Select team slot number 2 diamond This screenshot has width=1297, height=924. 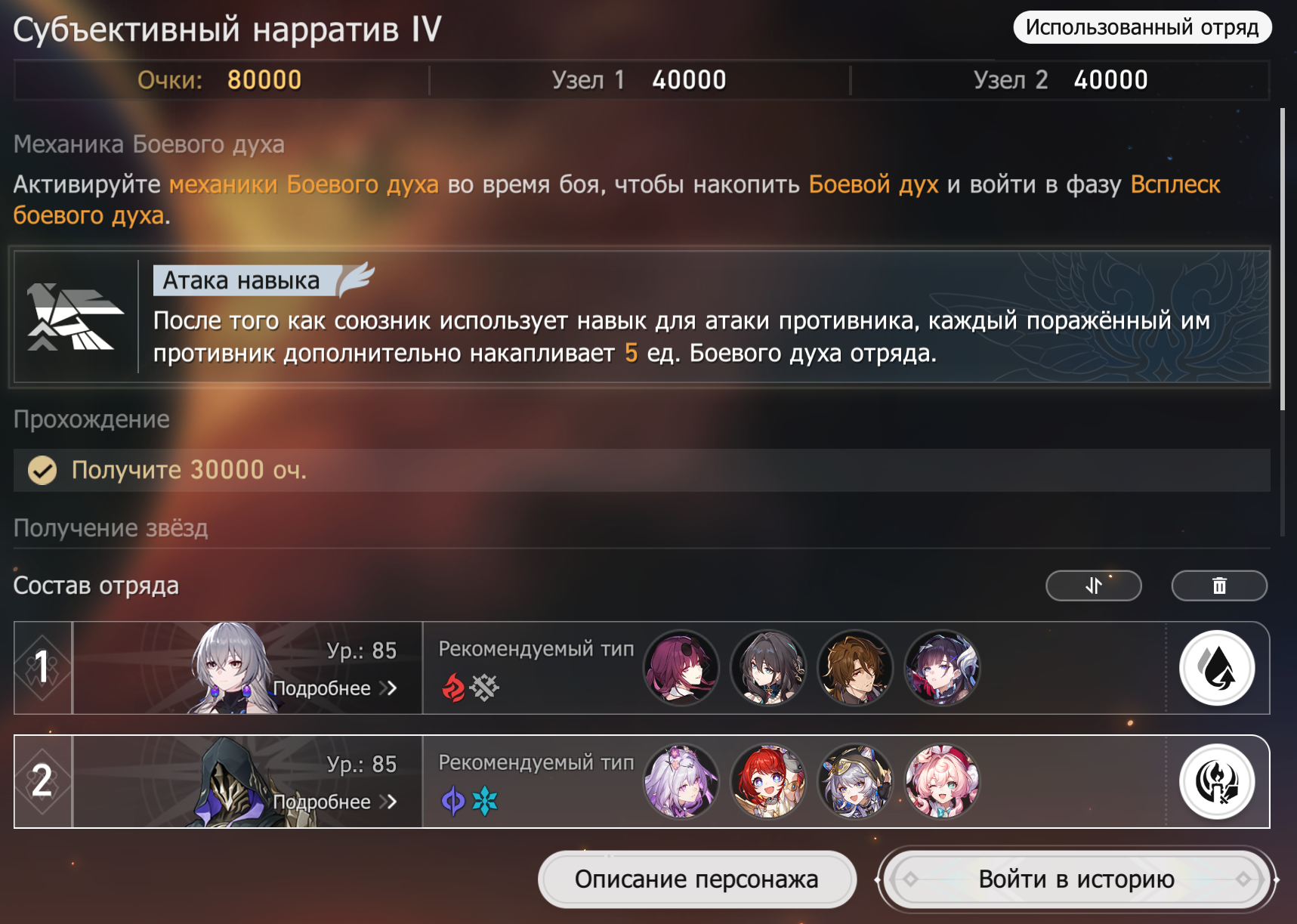click(43, 782)
